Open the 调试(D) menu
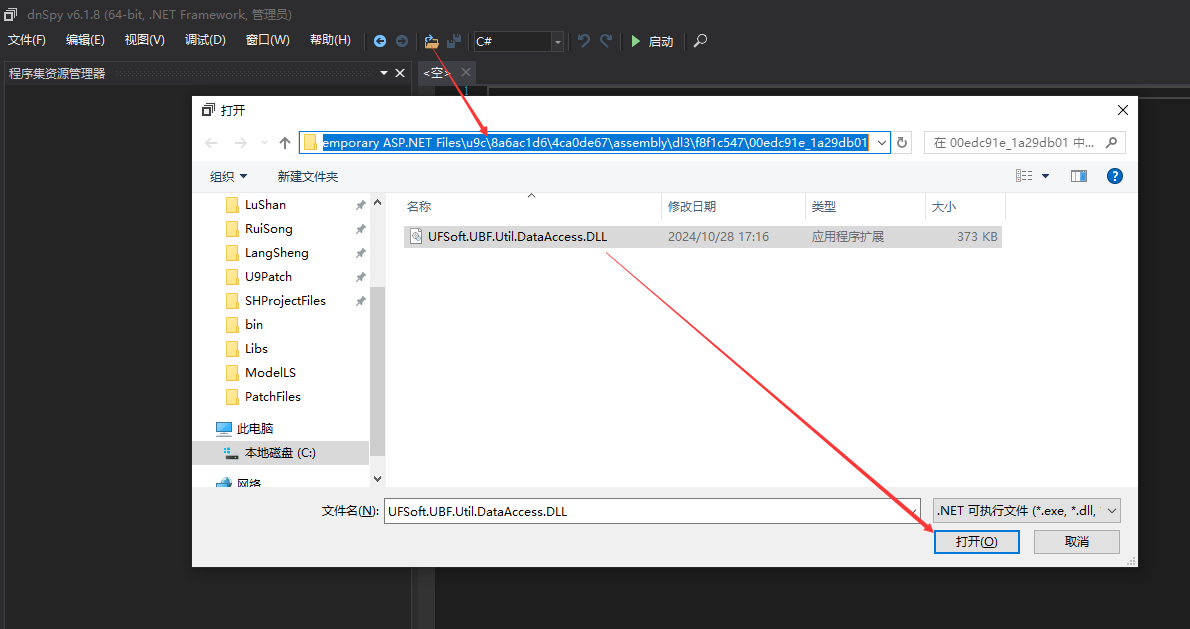1190x629 pixels. 205,40
